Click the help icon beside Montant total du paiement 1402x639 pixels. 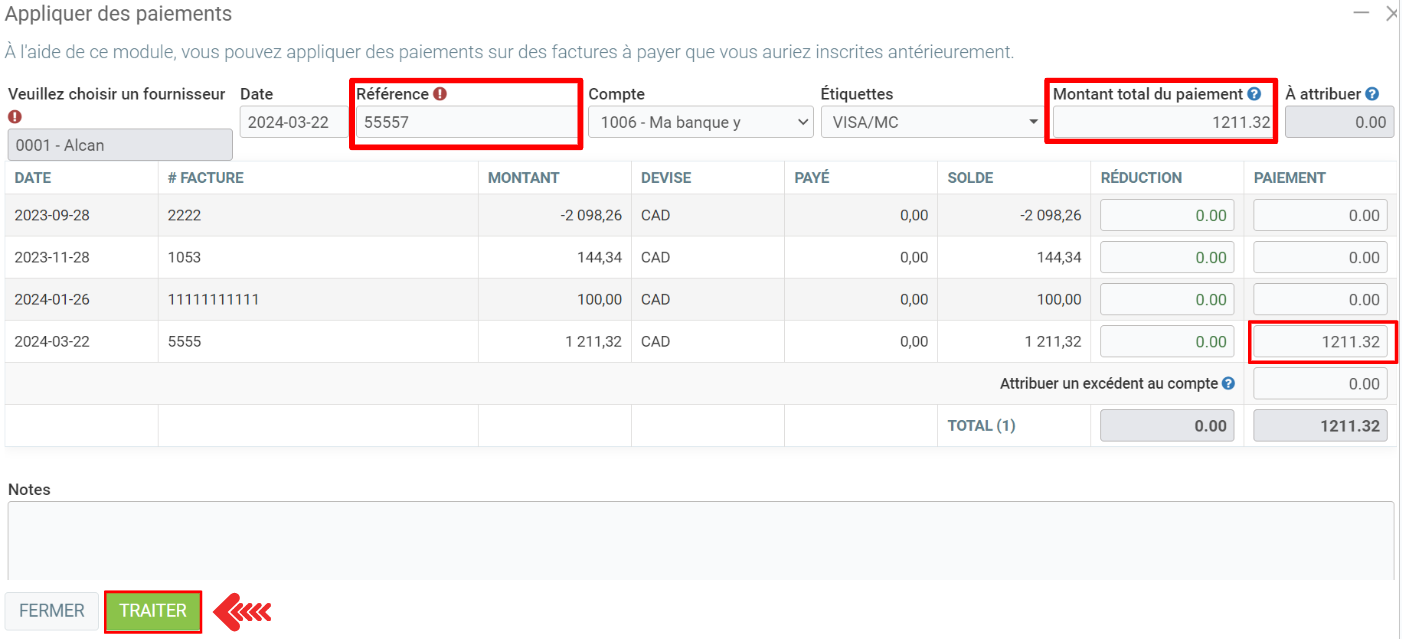(x=1254, y=94)
